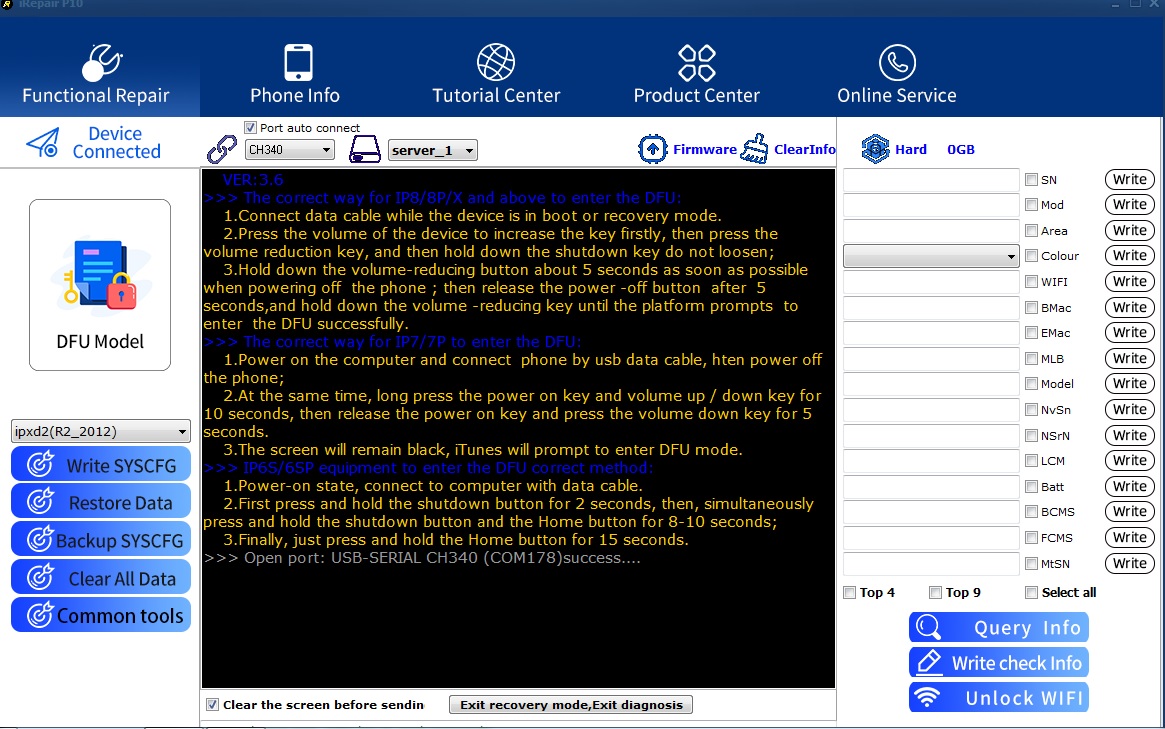Toggle Port auto connect checkbox
Image resolution: width=1165 pixels, height=729 pixels.
pos(251,128)
